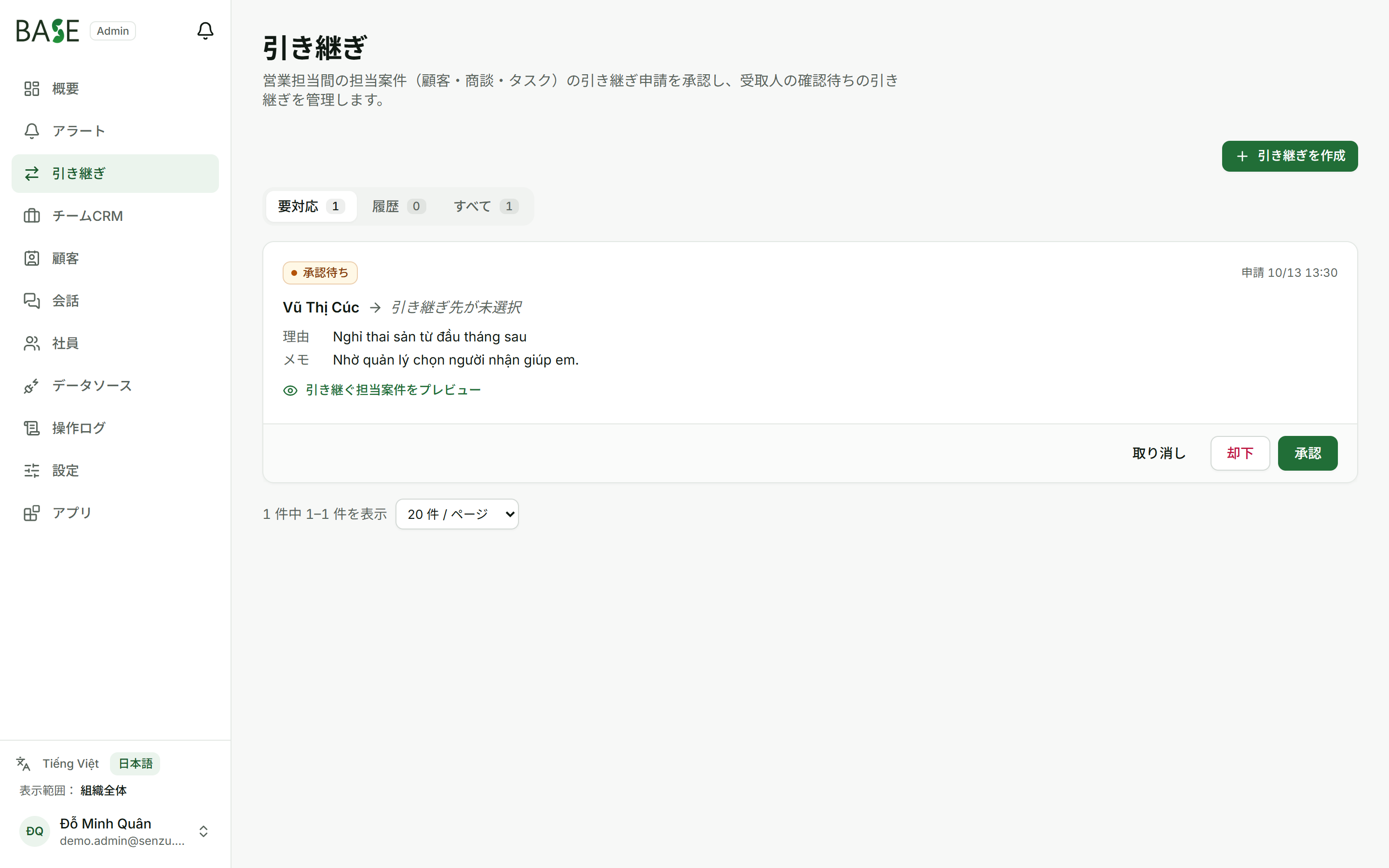Open アプリ via its blocks icon
Screen dimensions: 1389x868
pos(31,513)
